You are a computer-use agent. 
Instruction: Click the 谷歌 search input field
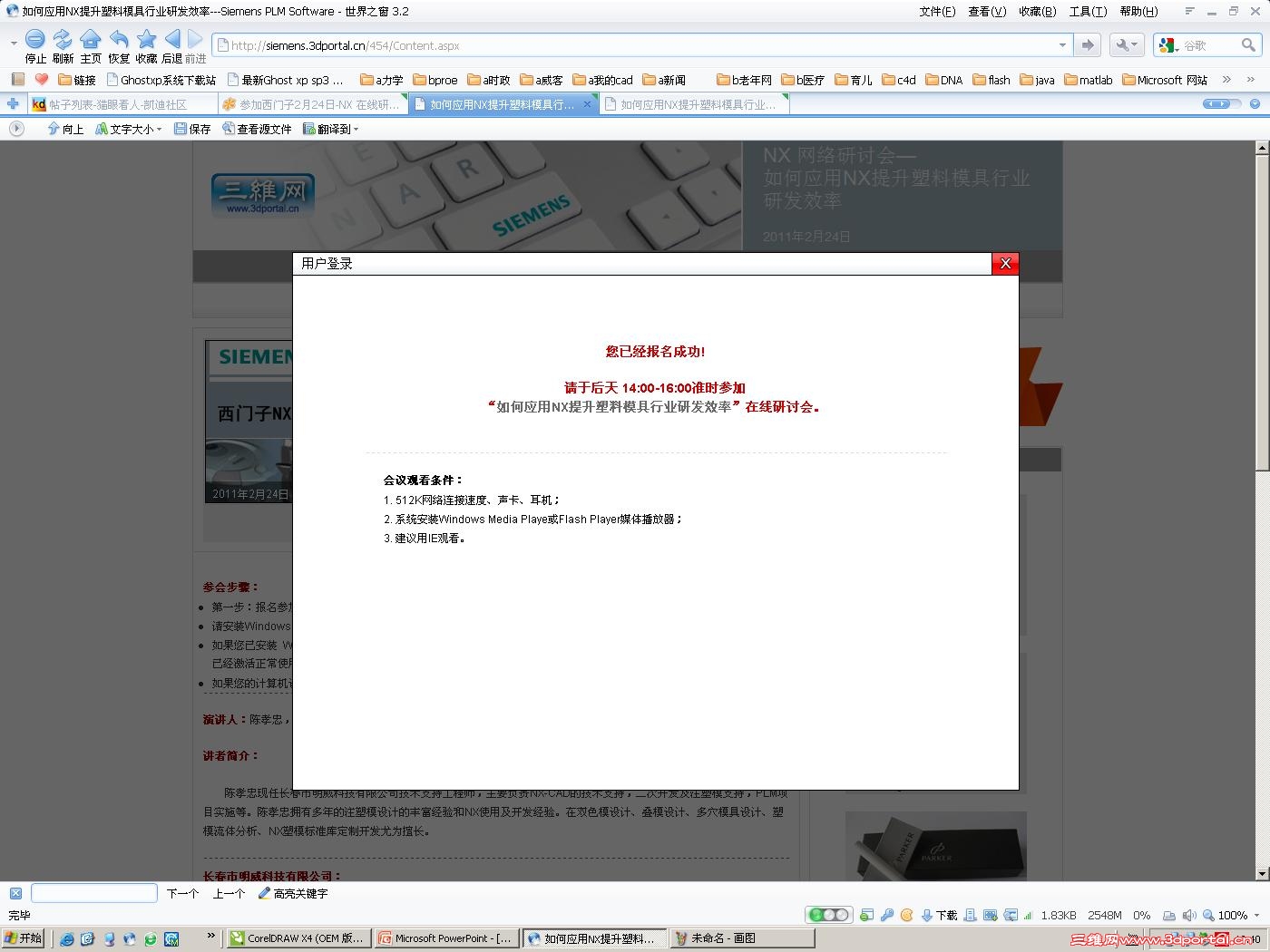click(x=1209, y=45)
